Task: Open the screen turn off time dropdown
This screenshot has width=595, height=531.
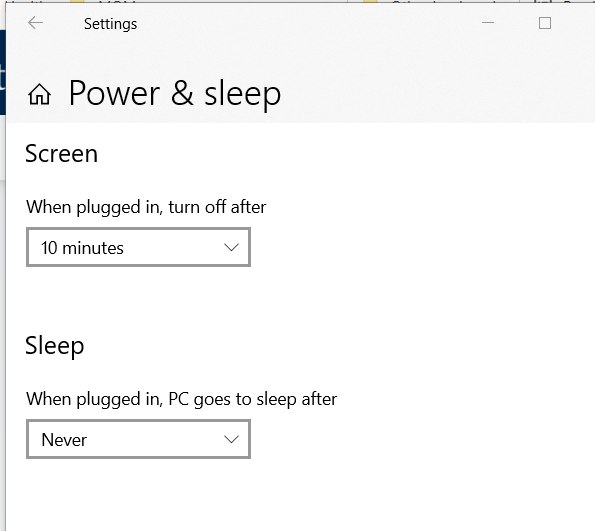Action: 139,247
